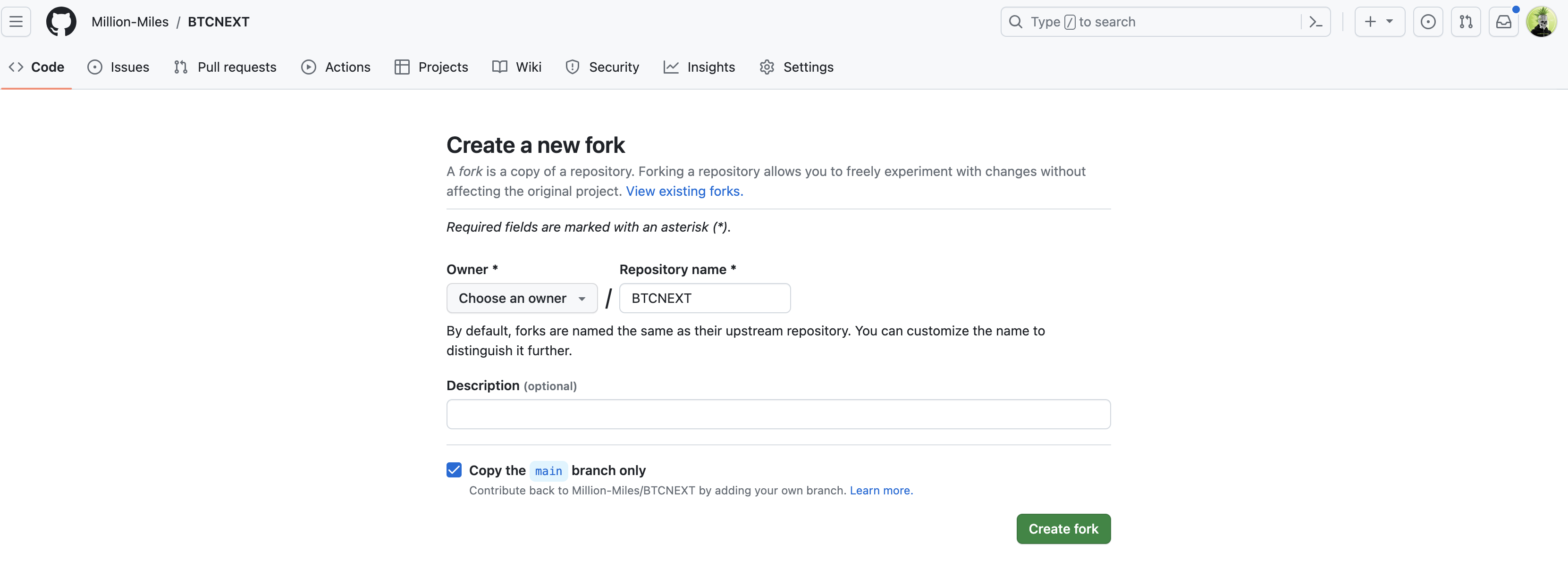Click the command palette search icon
Image resolution: width=1568 pixels, height=568 pixels.
pyautogui.click(x=1314, y=21)
